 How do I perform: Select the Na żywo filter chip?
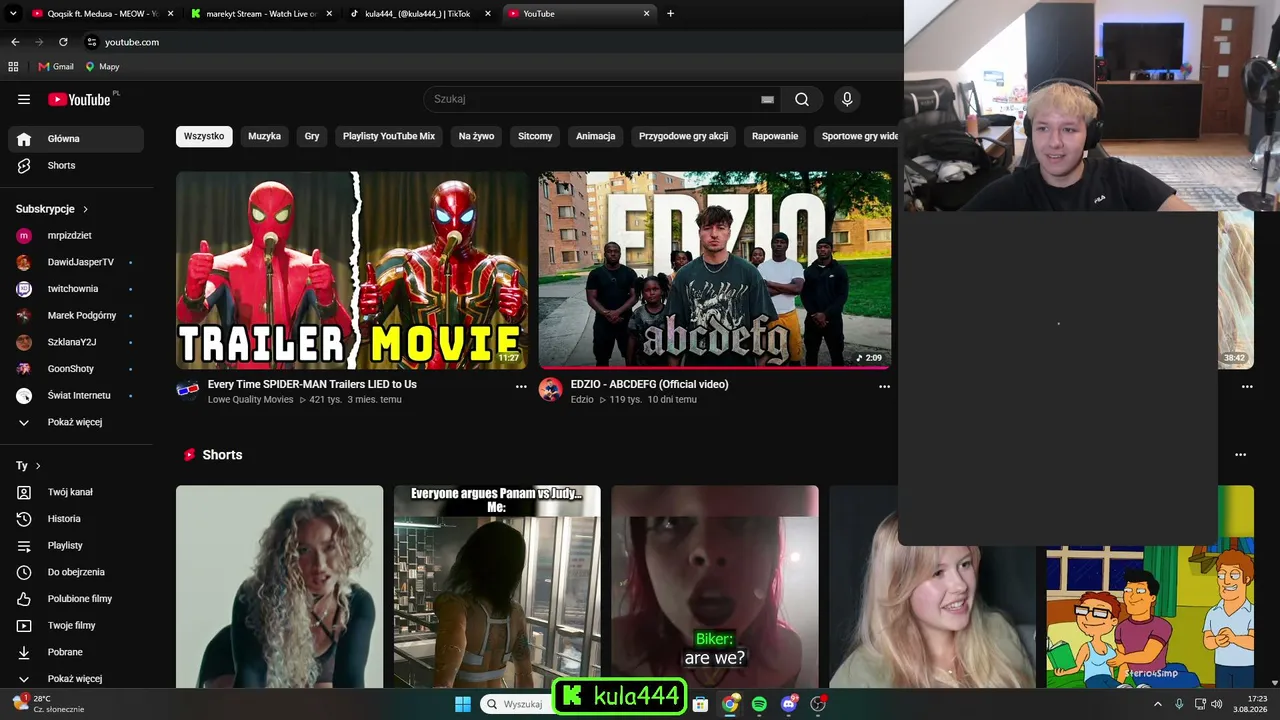pos(477,136)
